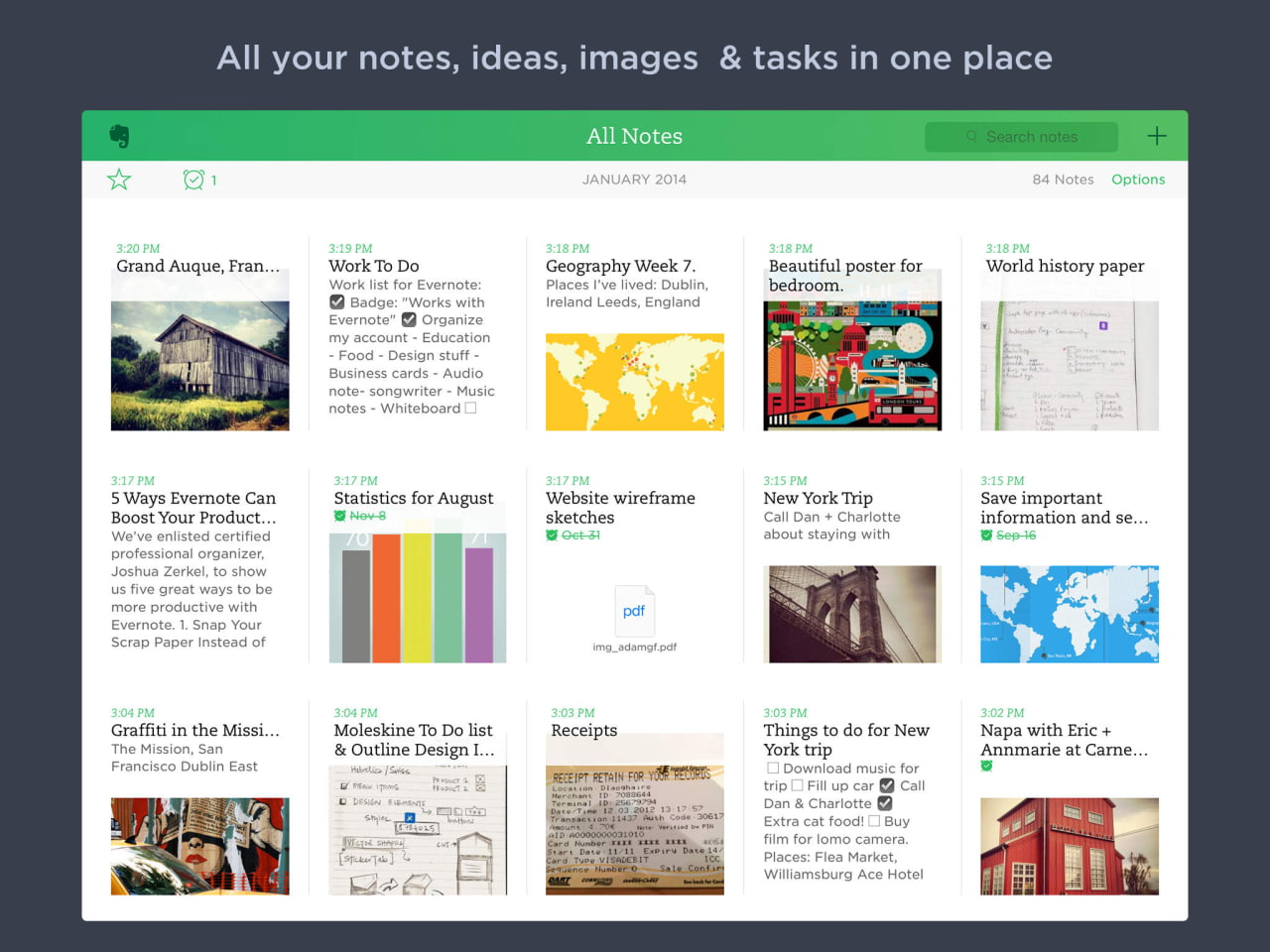Click the Evernote elephant logo icon

pyautogui.click(x=119, y=136)
